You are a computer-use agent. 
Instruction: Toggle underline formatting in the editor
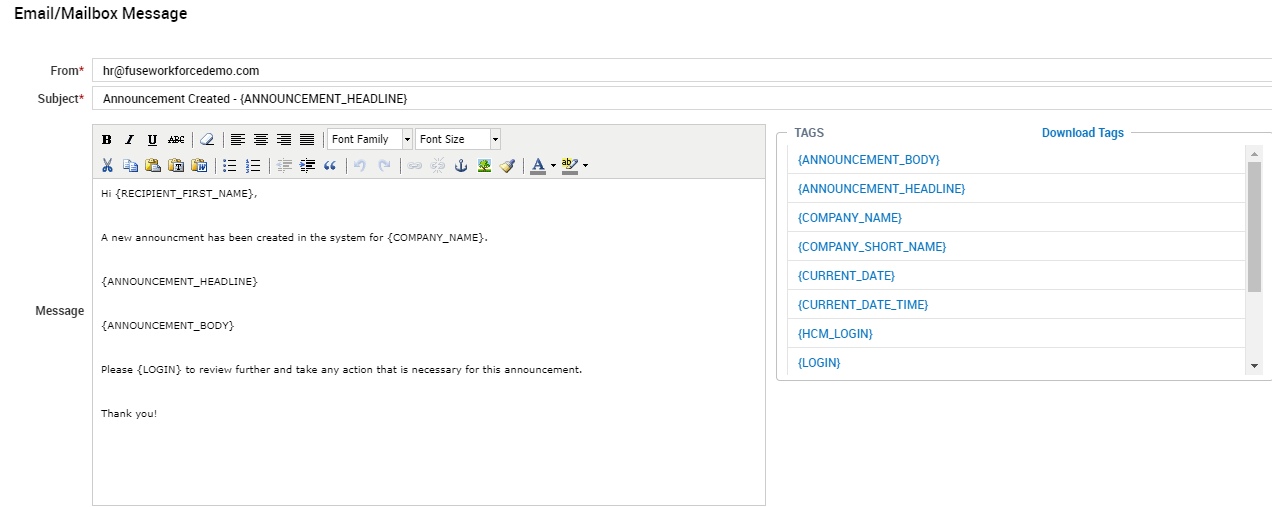[152, 140]
